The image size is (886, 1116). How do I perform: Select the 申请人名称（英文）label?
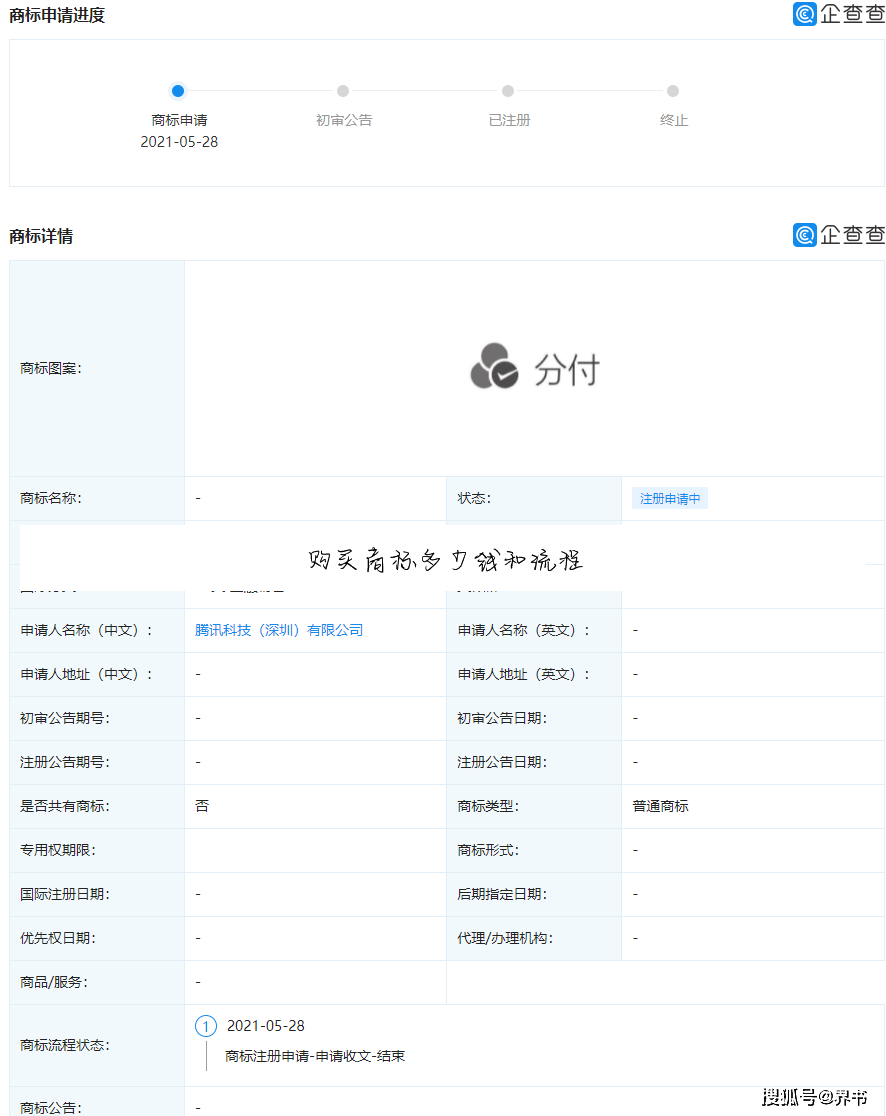click(x=524, y=631)
